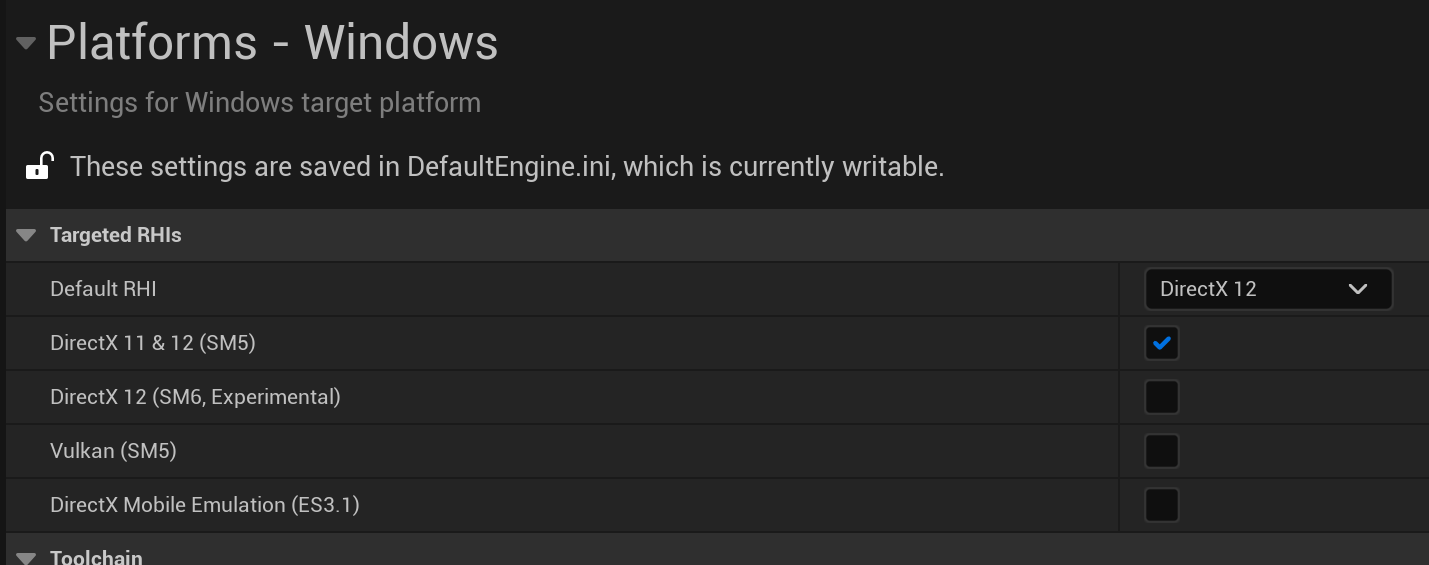
Task: Uncheck the DirectX 11 & 12 (SM5) checkbox
Action: 1161,343
